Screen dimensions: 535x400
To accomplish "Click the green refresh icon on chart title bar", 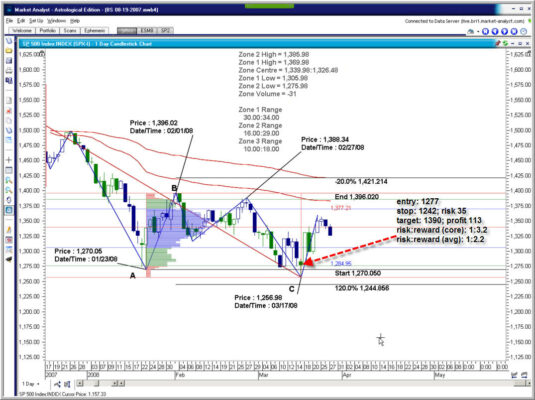I will click(x=505, y=43).
